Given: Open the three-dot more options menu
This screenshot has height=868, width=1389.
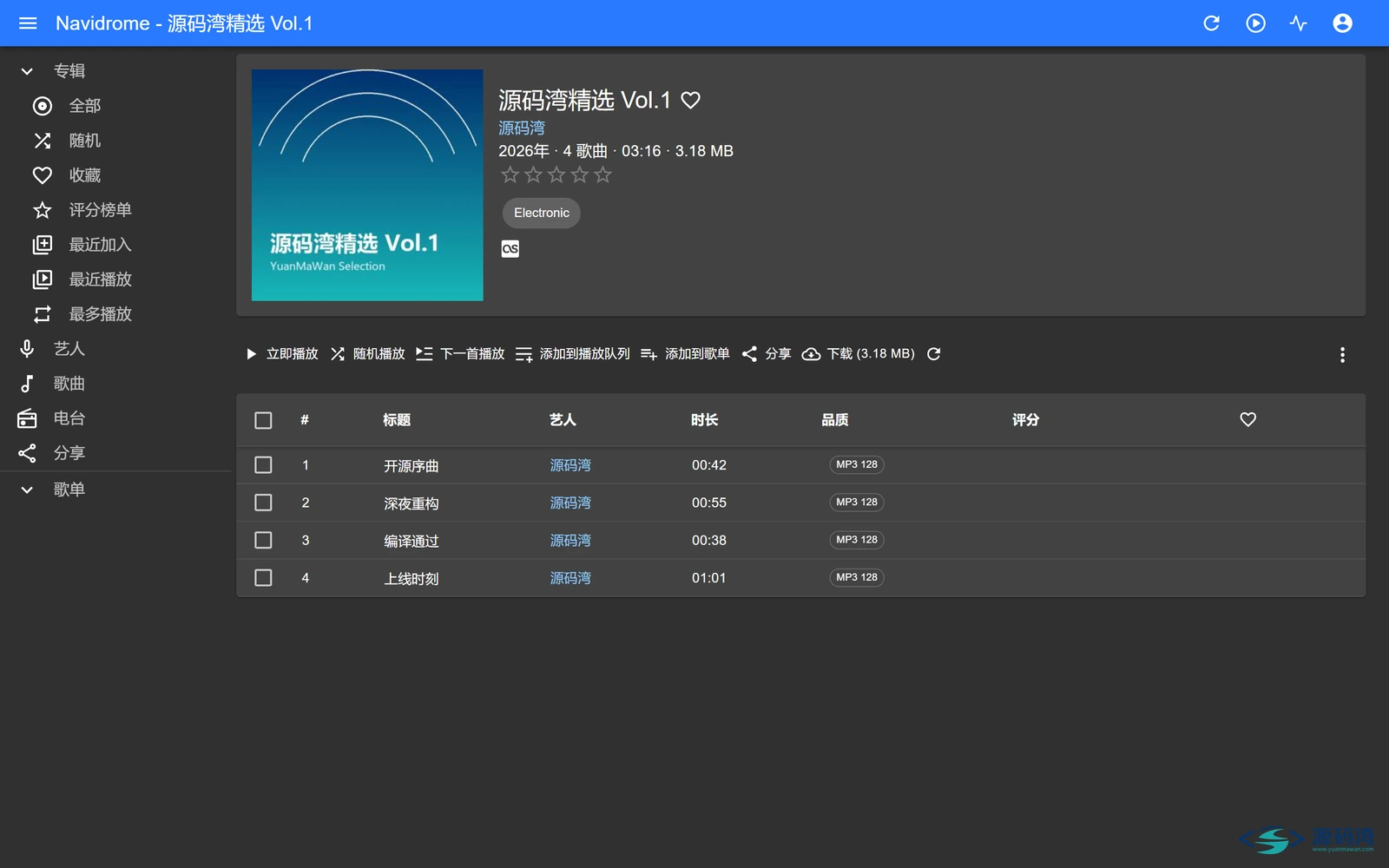Looking at the screenshot, I should pos(1342,354).
